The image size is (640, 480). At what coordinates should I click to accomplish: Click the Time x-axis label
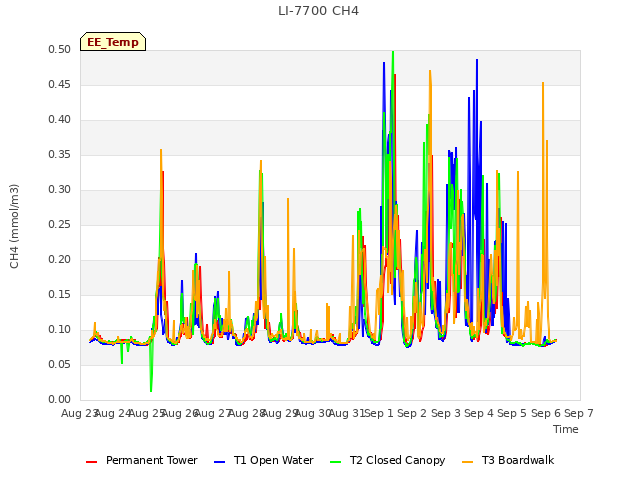tap(566, 429)
